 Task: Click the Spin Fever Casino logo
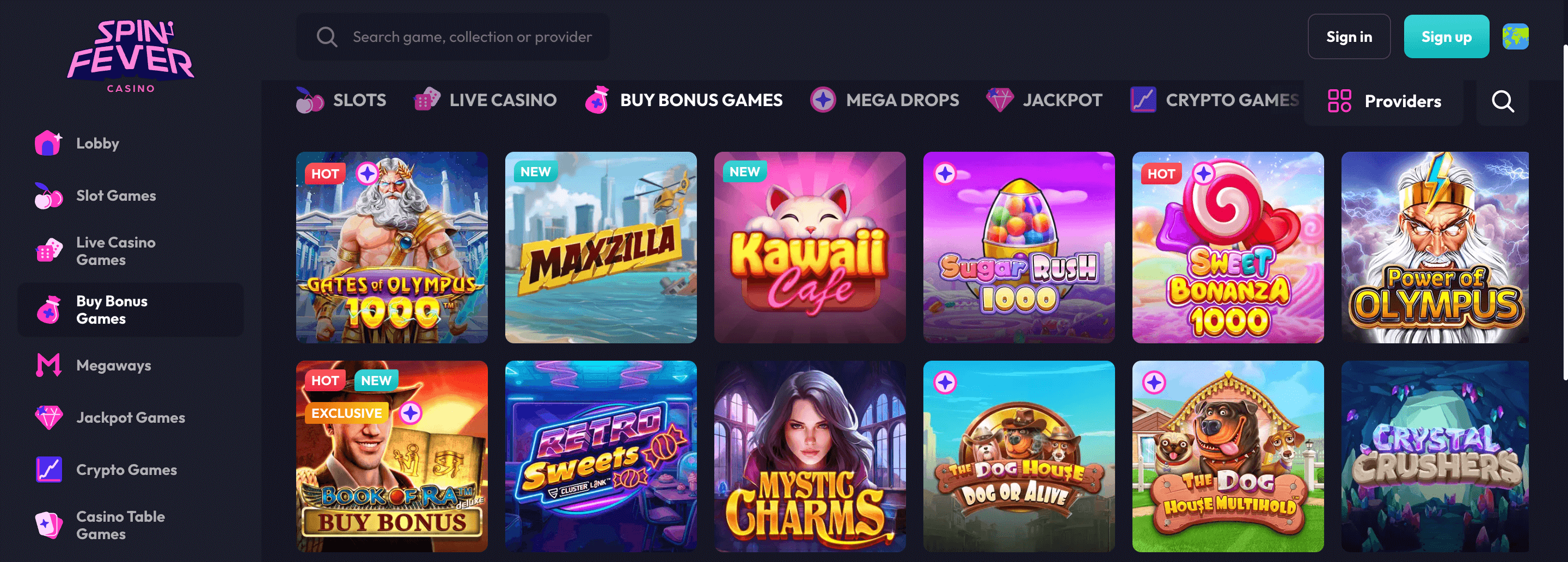(130, 56)
